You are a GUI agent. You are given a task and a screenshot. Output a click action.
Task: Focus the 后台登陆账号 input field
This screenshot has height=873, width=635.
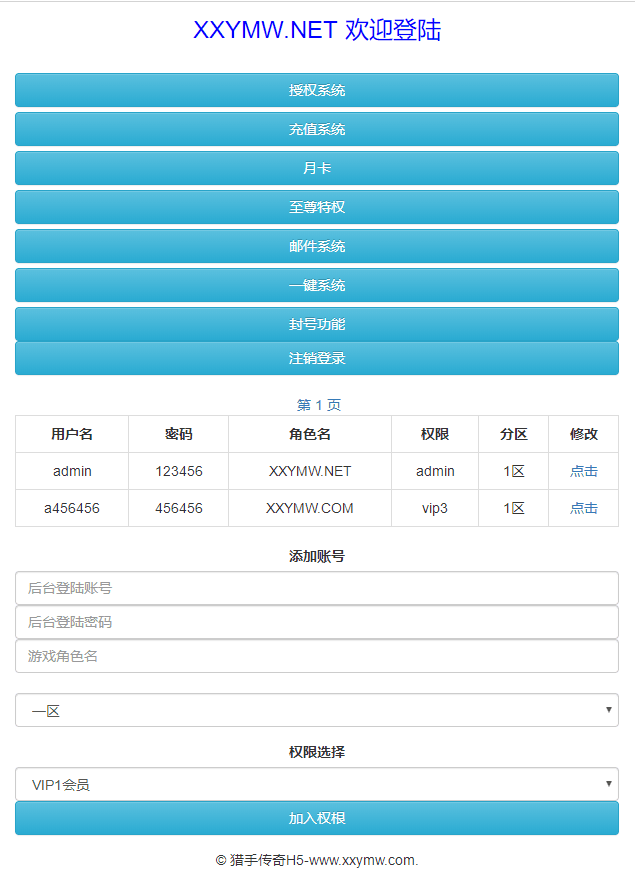point(317,588)
